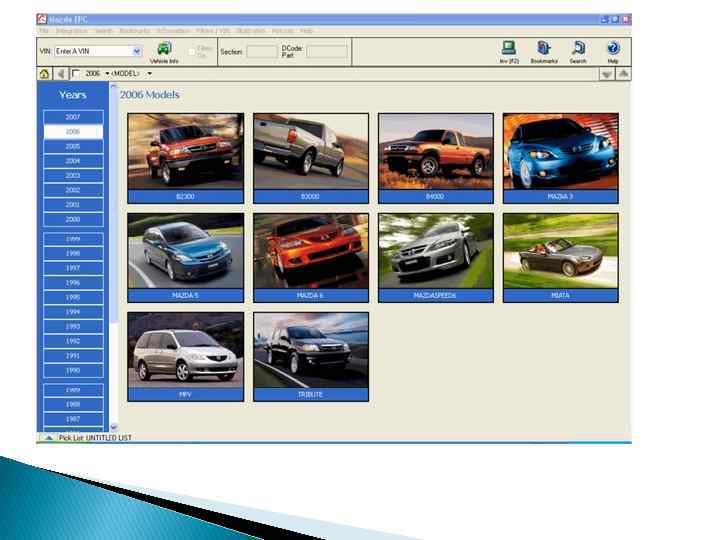
Task: Select year 1994 in Years list
Action: point(73,312)
